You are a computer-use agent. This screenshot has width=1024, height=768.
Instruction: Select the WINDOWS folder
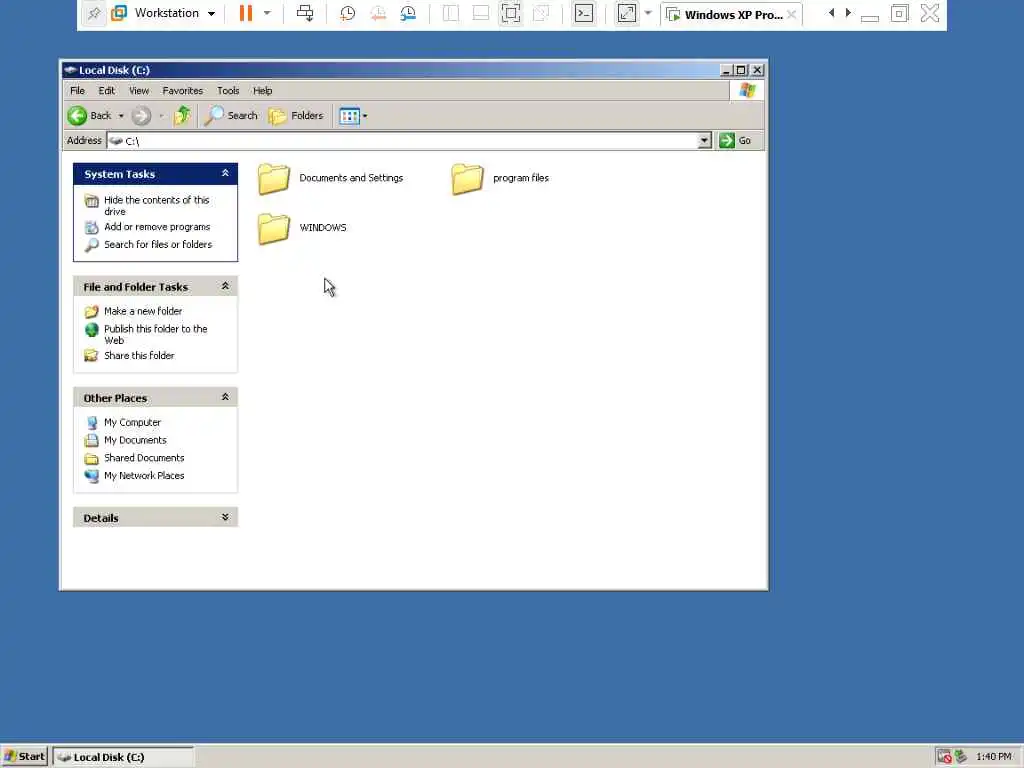[x=302, y=228]
